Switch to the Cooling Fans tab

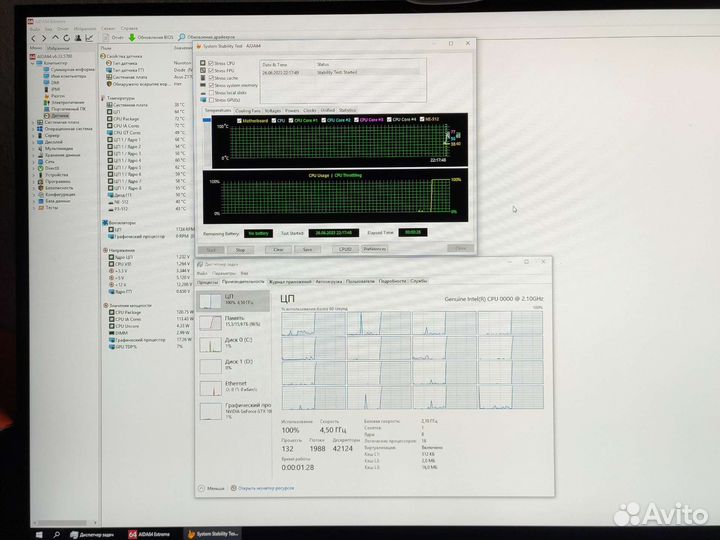(x=248, y=111)
